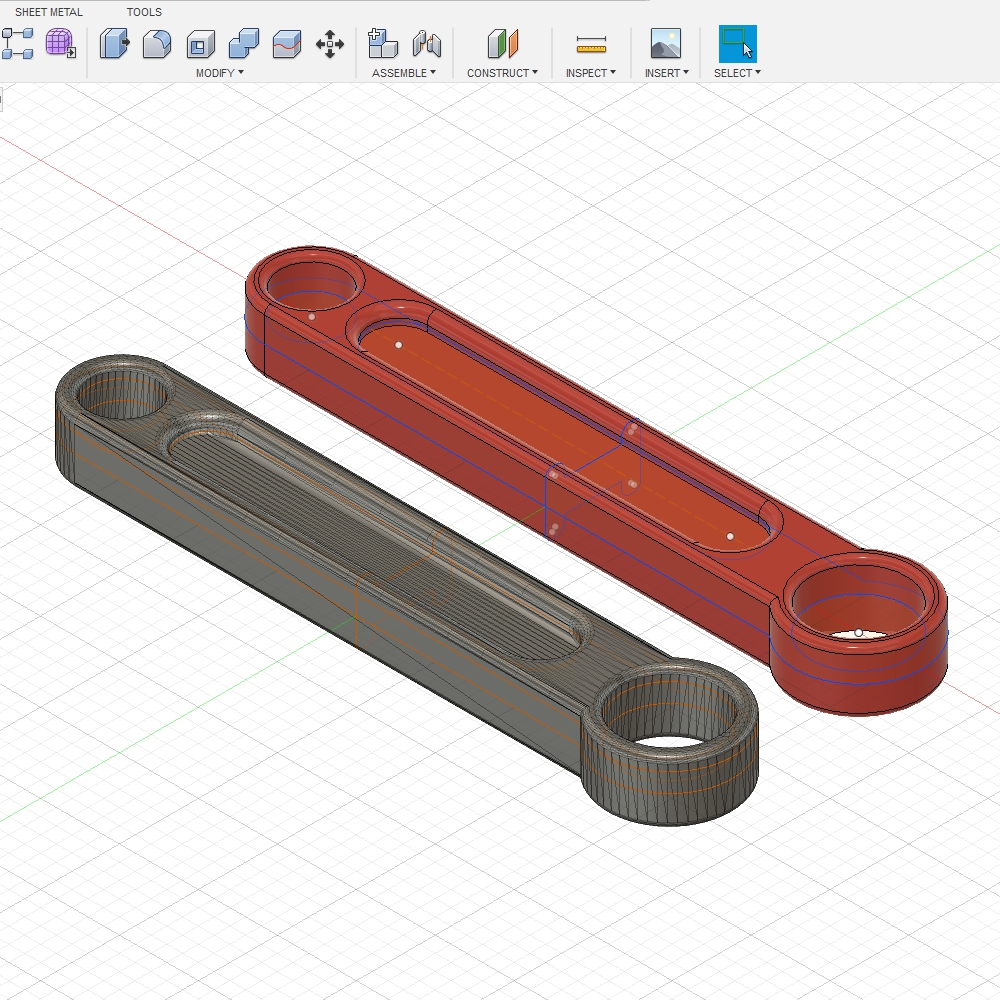Expand the SELECT dropdown menu

click(737, 73)
